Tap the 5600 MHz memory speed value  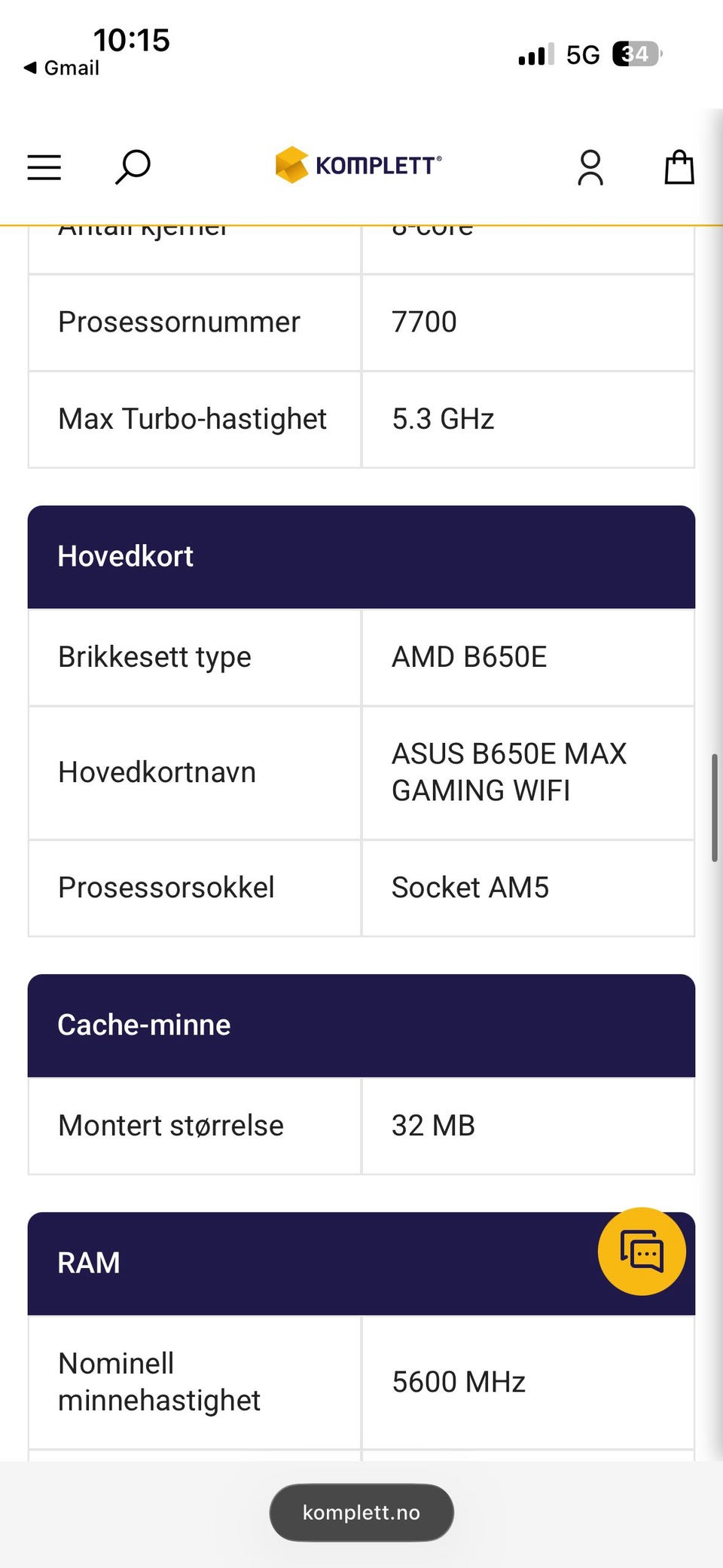[459, 1382]
